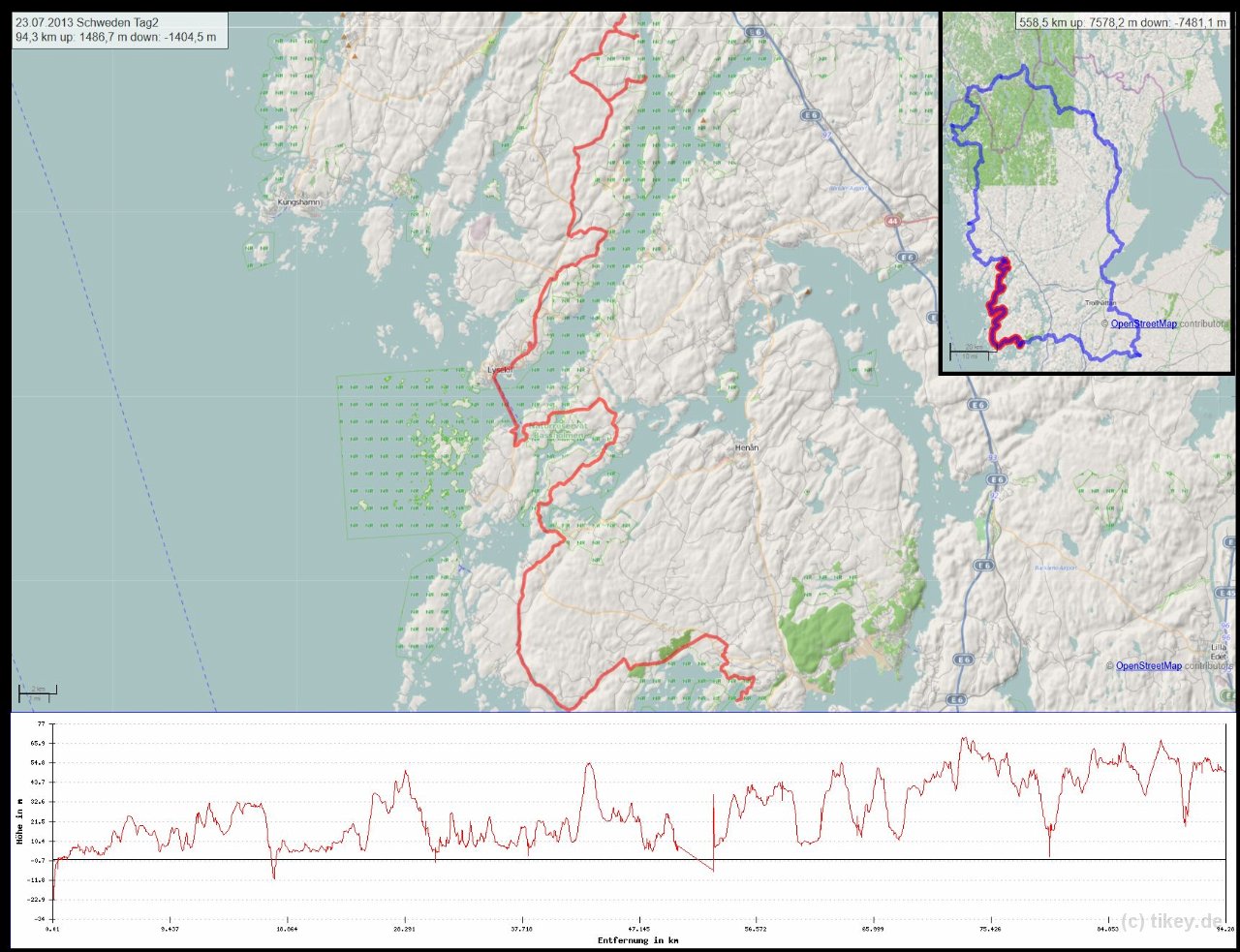Click the day stats '94,3 km up: 1486,7 m'
Image resolution: width=1240 pixels, height=952 pixels.
pyautogui.click(x=72, y=38)
